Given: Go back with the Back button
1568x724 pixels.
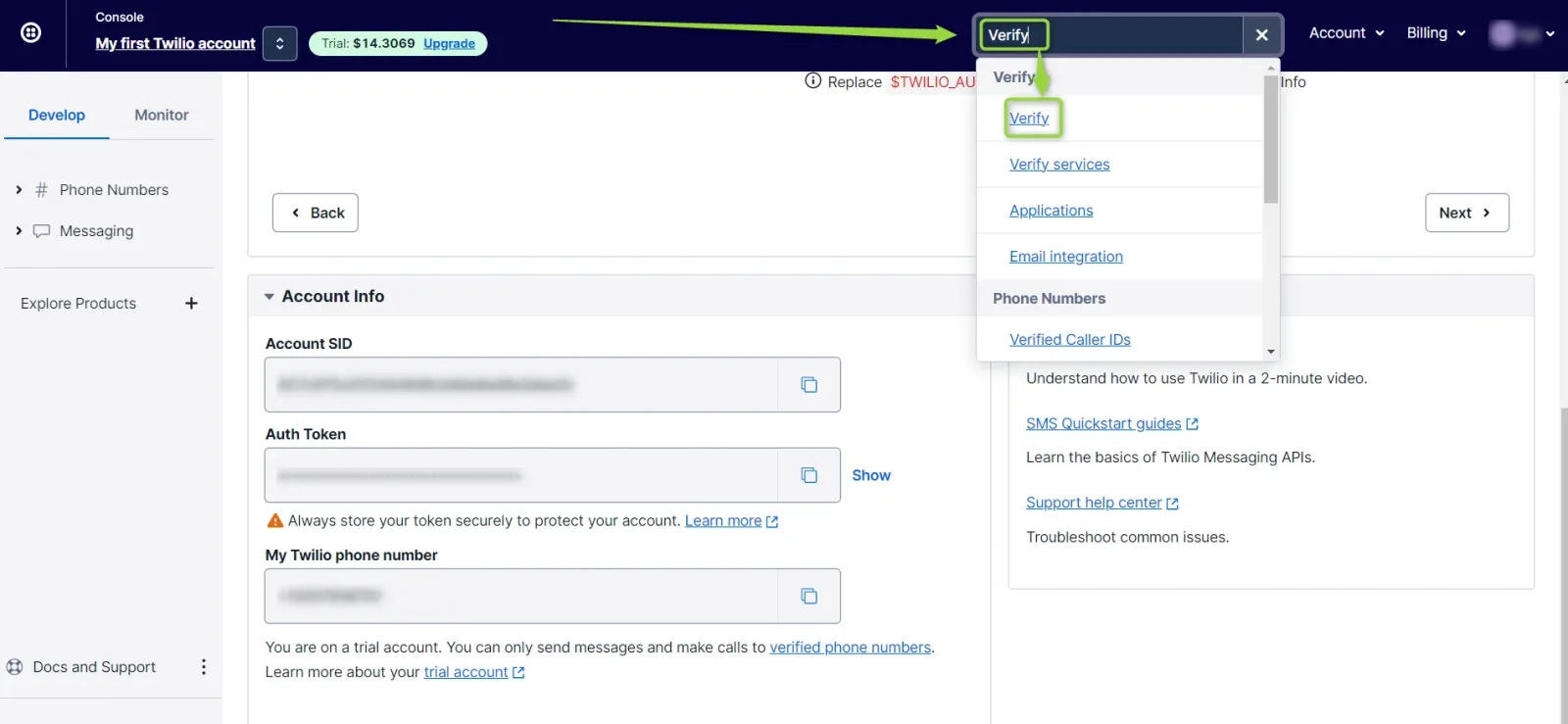Looking at the screenshot, I should pyautogui.click(x=316, y=213).
